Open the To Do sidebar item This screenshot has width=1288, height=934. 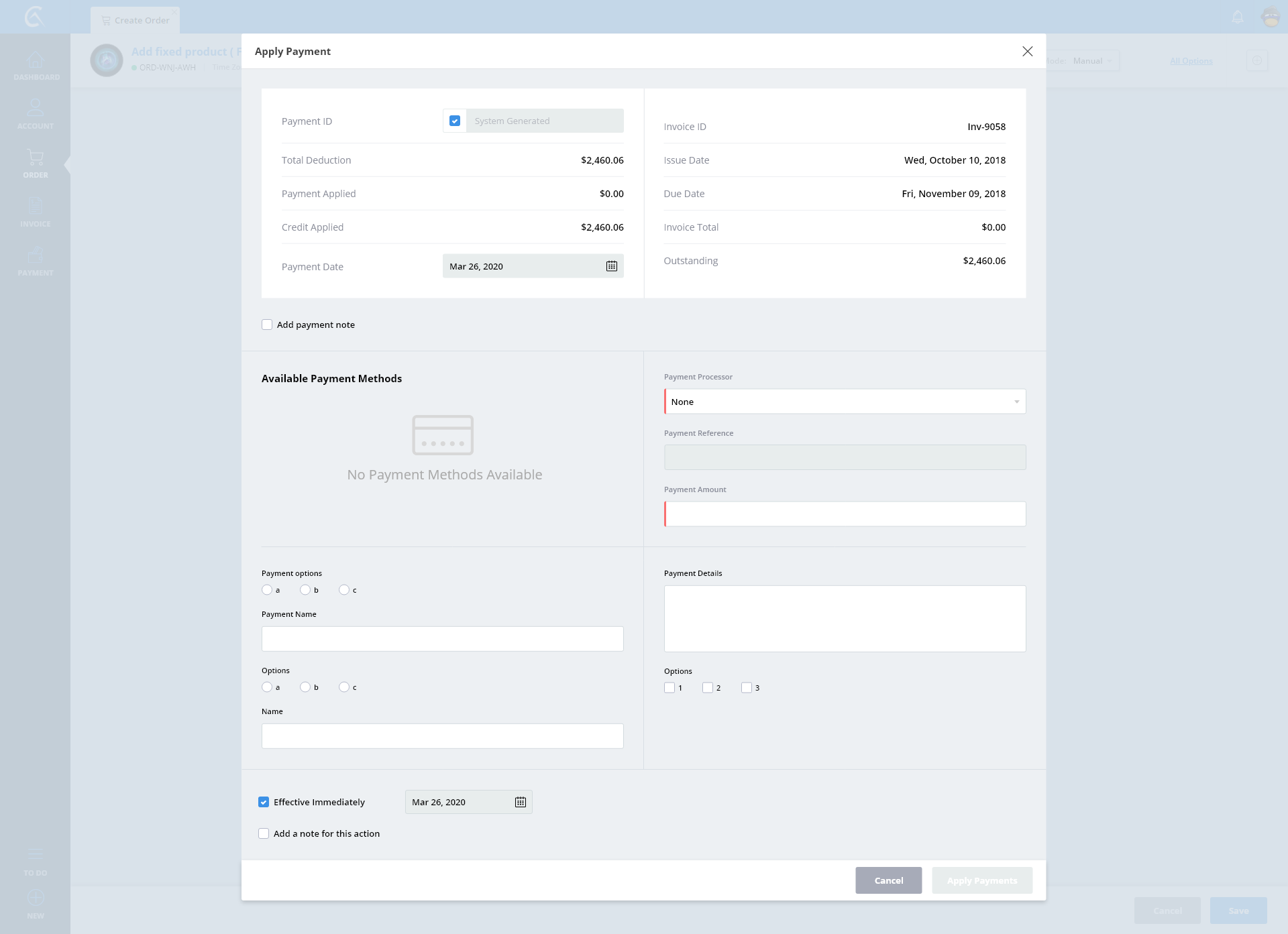pyautogui.click(x=36, y=862)
